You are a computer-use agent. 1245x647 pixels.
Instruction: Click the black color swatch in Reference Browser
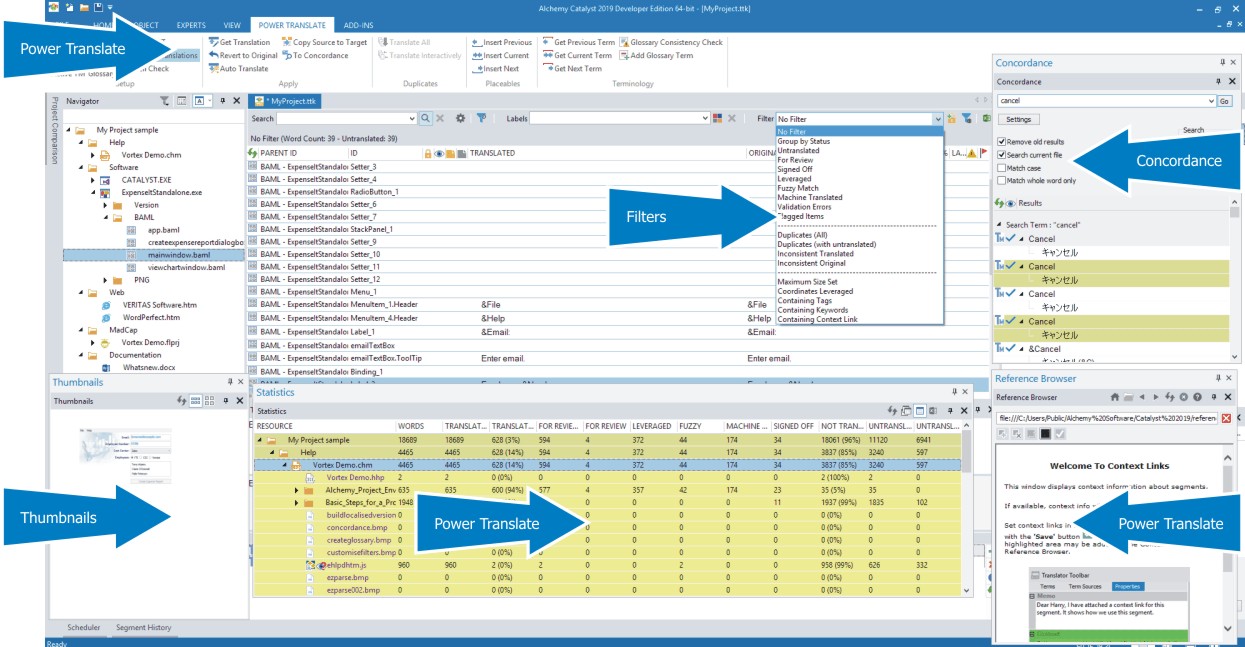click(x=1045, y=433)
